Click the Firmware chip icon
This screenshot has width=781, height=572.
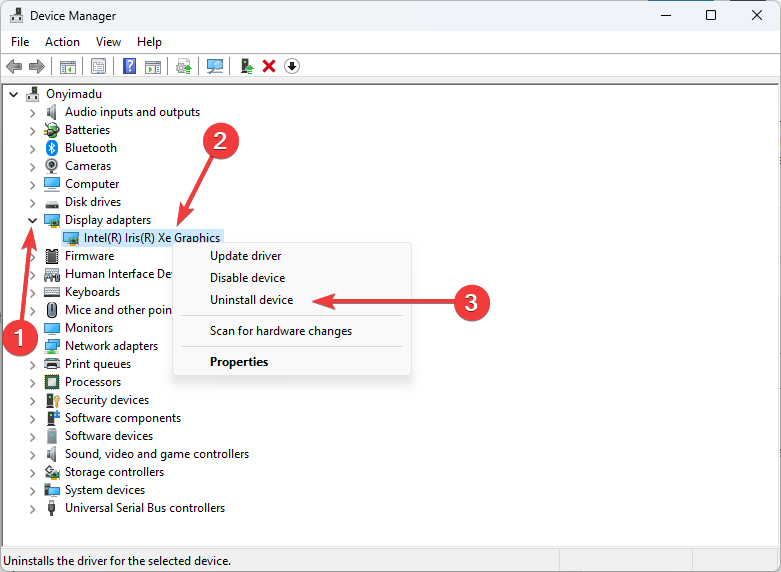(52, 256)
